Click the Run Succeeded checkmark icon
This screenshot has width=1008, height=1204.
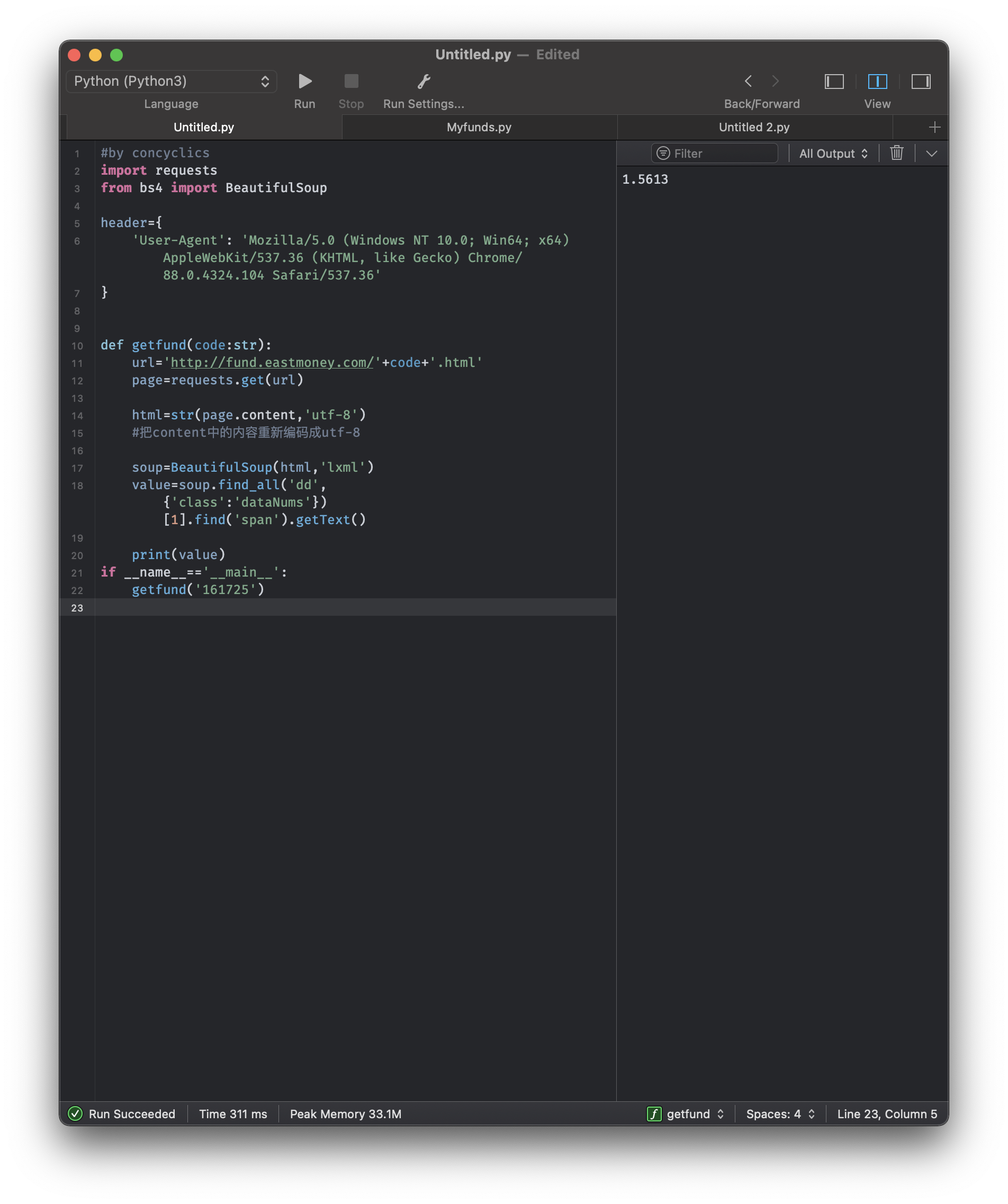75,1113
